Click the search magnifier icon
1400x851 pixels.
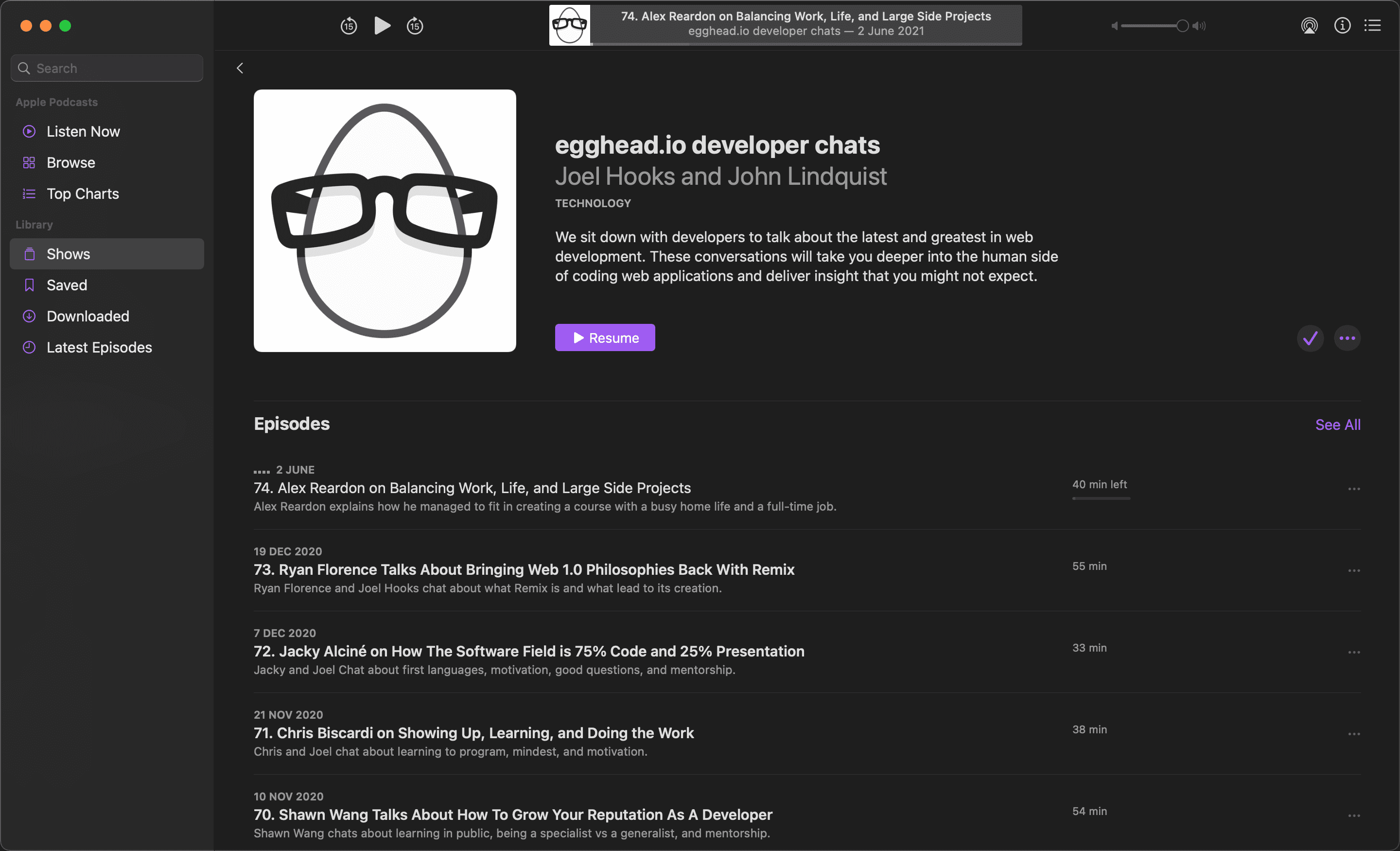24,68
